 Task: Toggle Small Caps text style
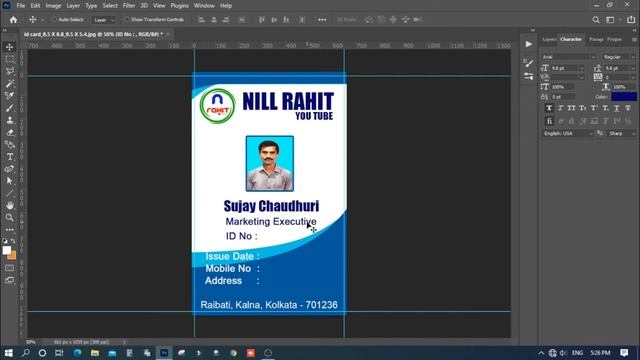tap(583, 108)
